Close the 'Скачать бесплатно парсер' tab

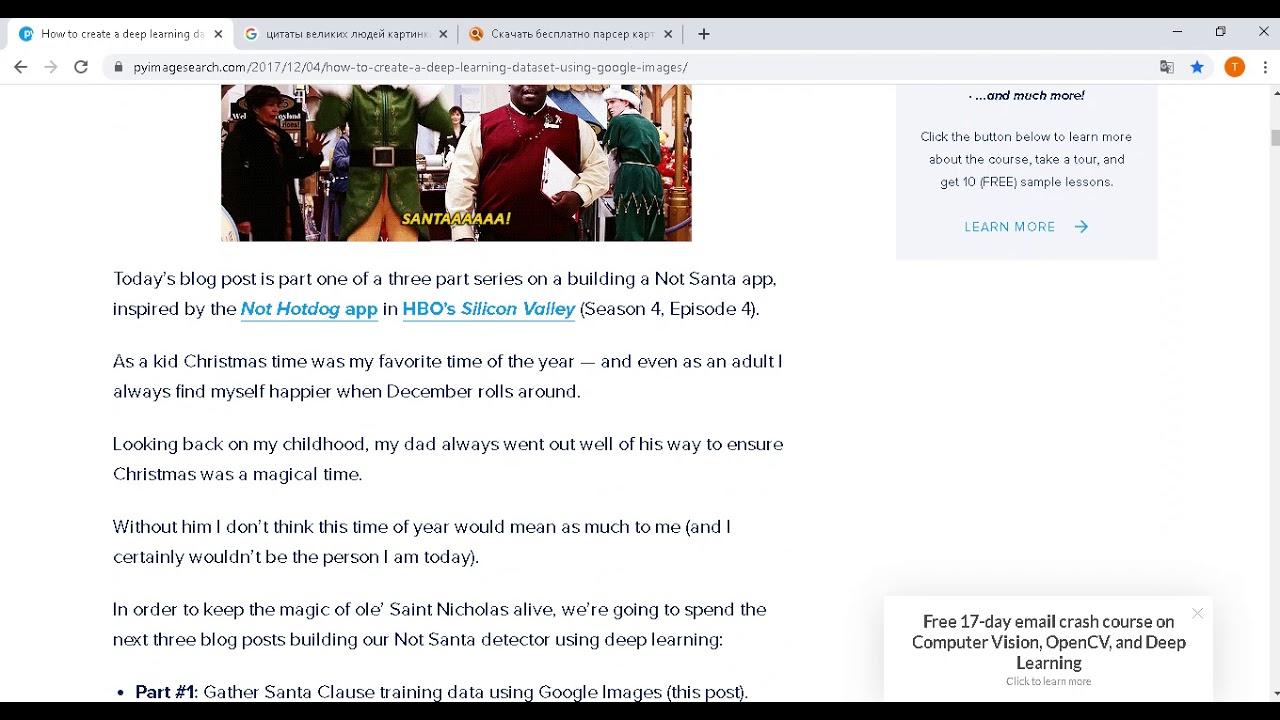668,34
